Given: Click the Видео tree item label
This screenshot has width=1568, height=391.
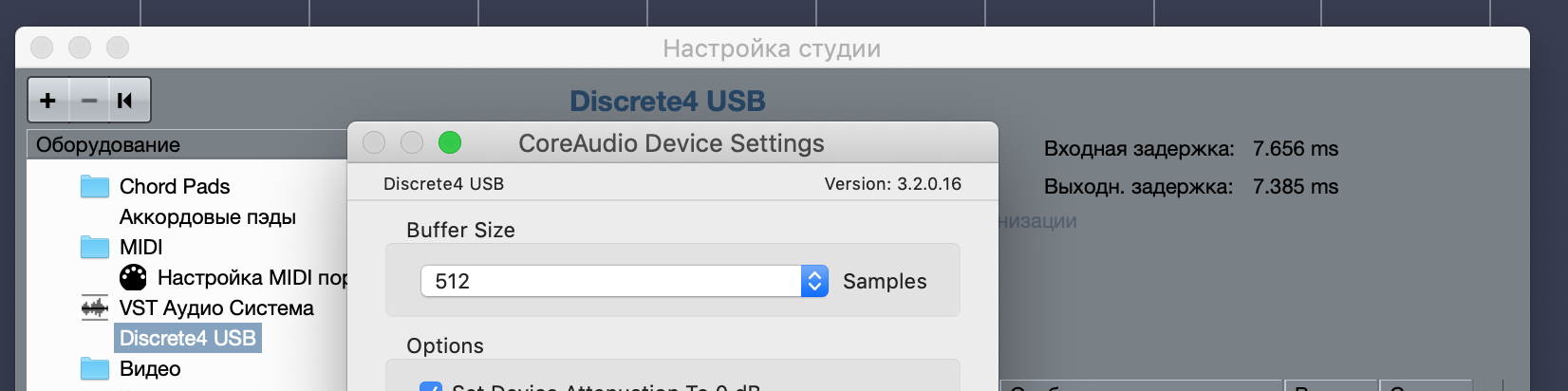Looking at the screenshot, I should 150,368.
